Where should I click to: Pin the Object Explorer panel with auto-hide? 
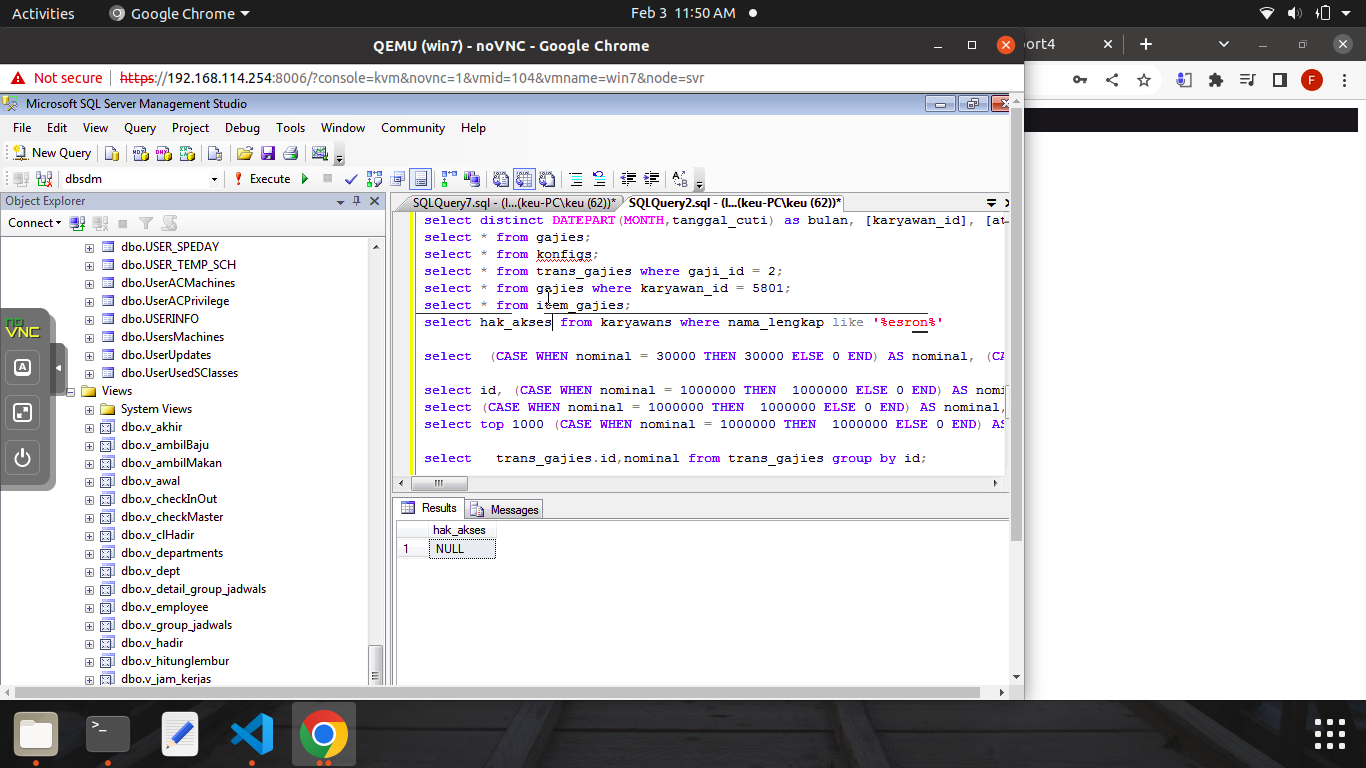357,201
